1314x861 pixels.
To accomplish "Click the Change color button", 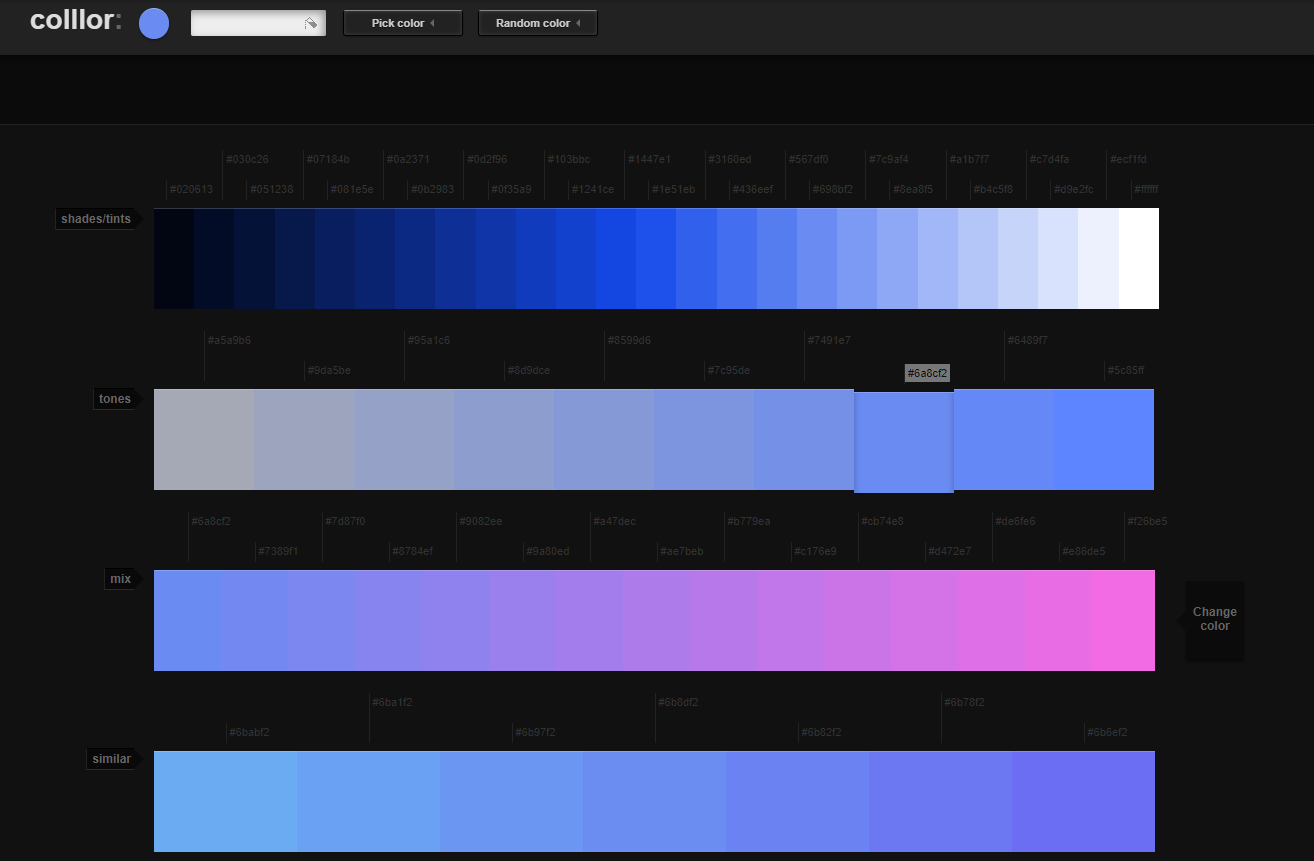I will [x=1214, y=619].
